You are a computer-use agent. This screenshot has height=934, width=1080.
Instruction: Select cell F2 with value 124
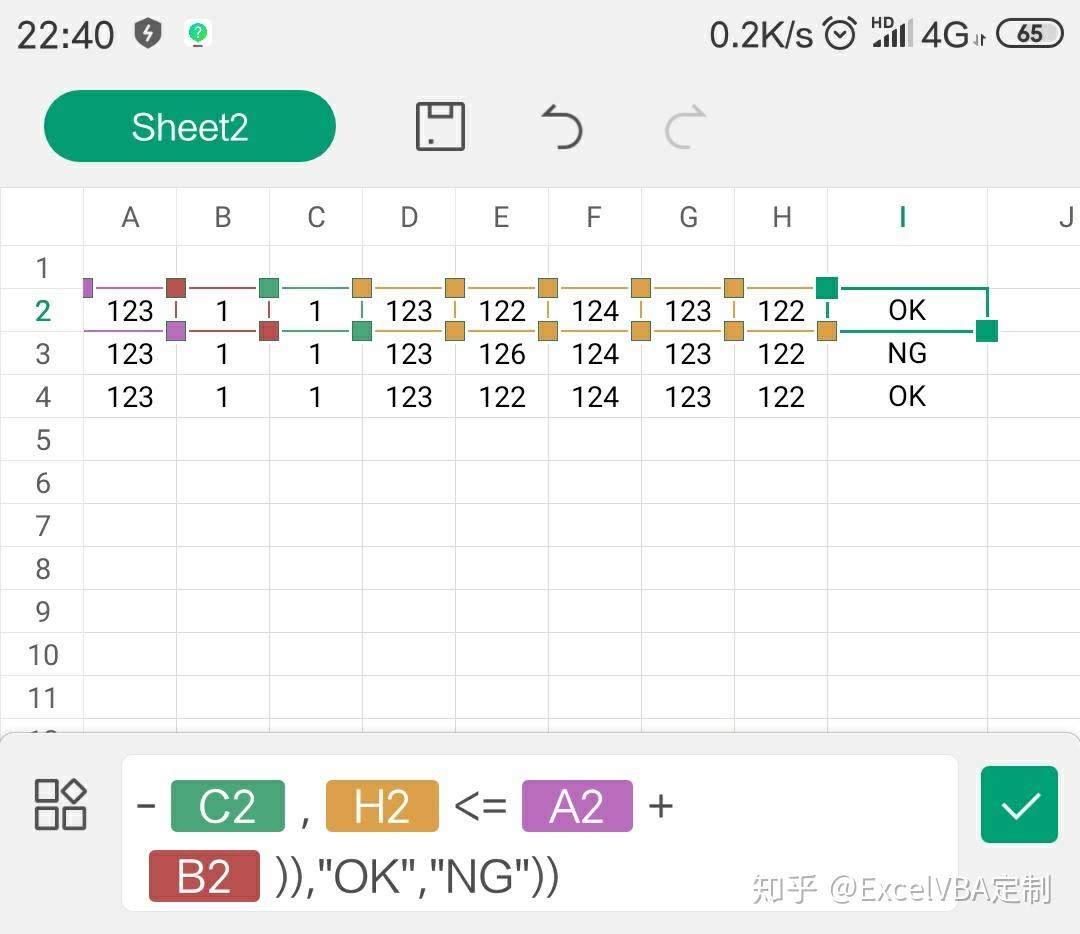point(595,311)
